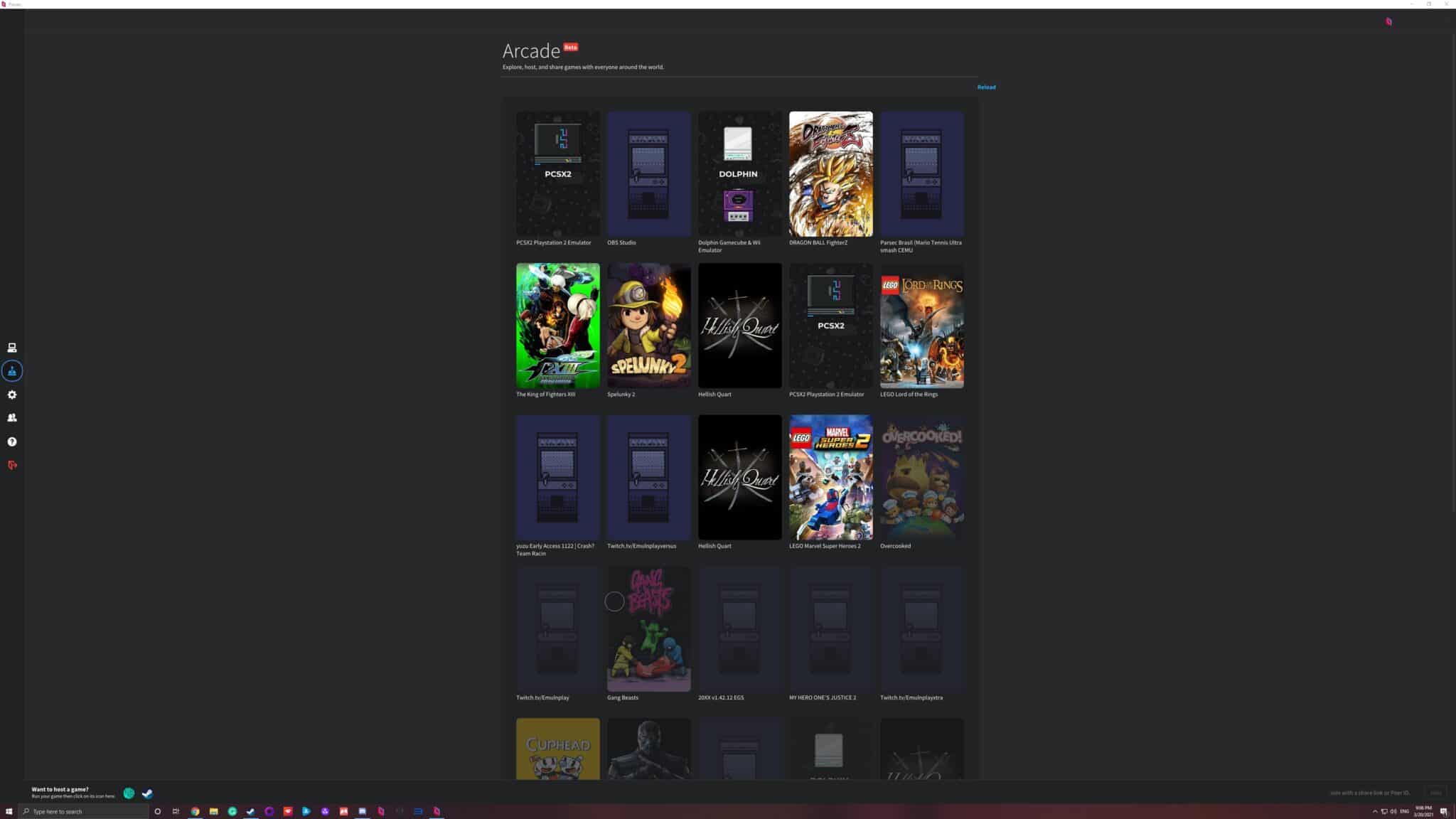This screenshot has height=819, width=1456.
Task: Open the Overcooked game cover
Action: [x=921, y=477]
